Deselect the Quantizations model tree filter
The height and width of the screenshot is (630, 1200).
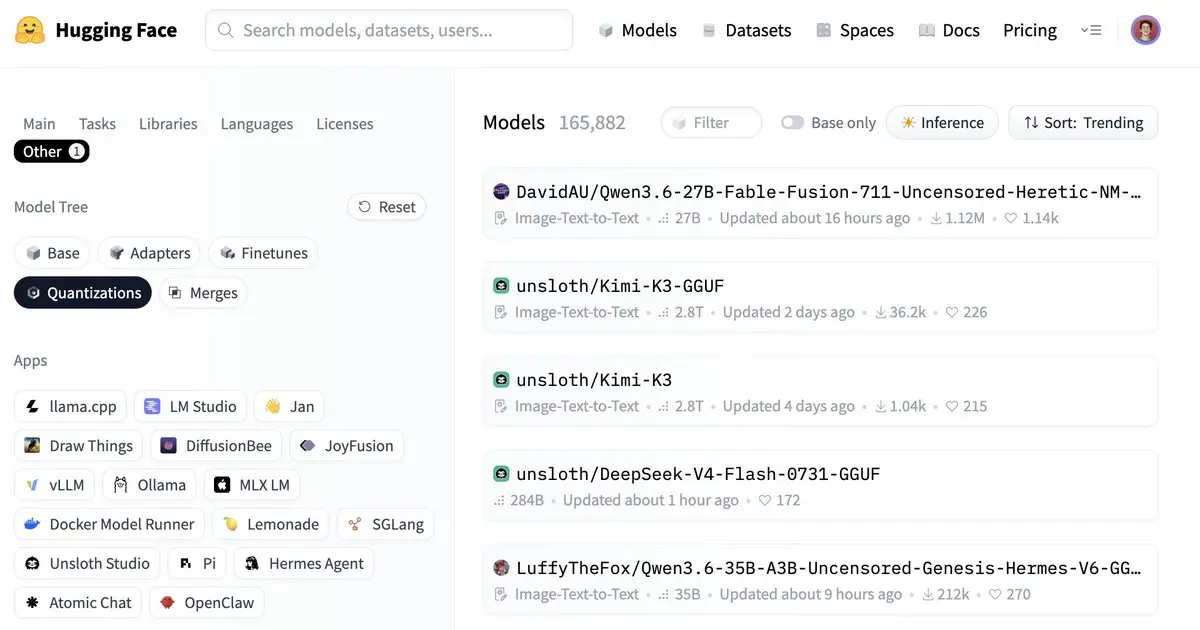(83, 293)
